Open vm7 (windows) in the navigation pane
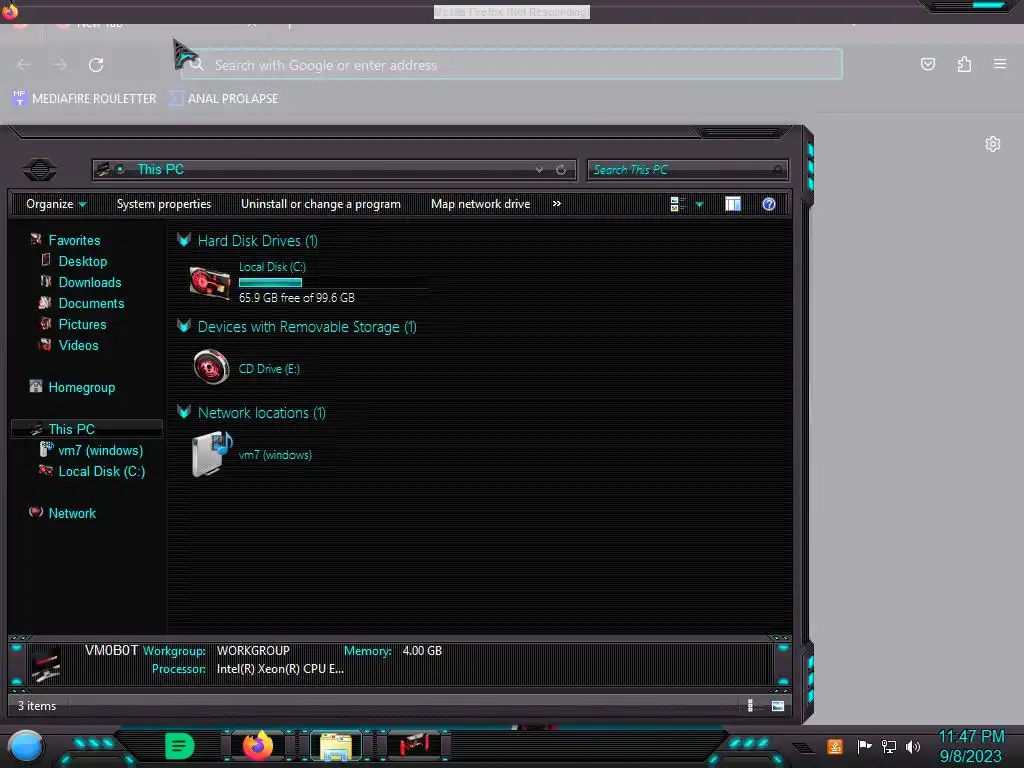The width and height of the screenshot is (1024, 768). (100, 450)
